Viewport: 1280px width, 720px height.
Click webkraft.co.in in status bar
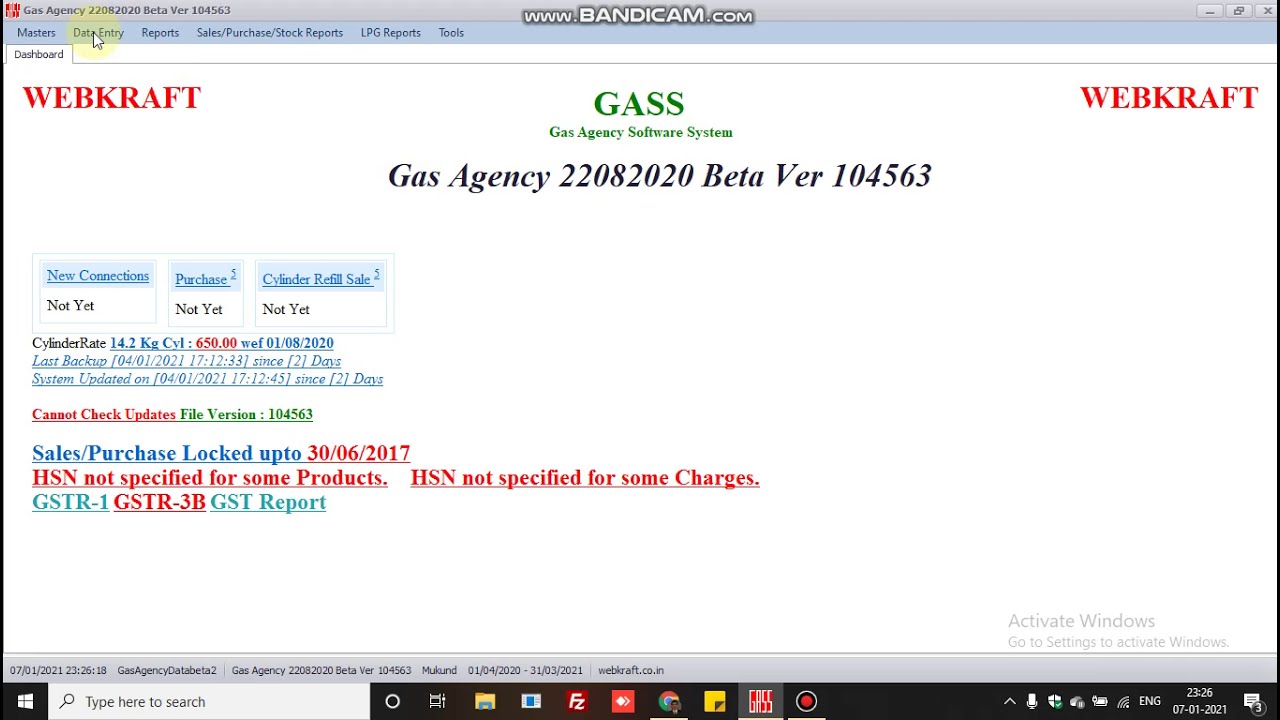(630, 670)
